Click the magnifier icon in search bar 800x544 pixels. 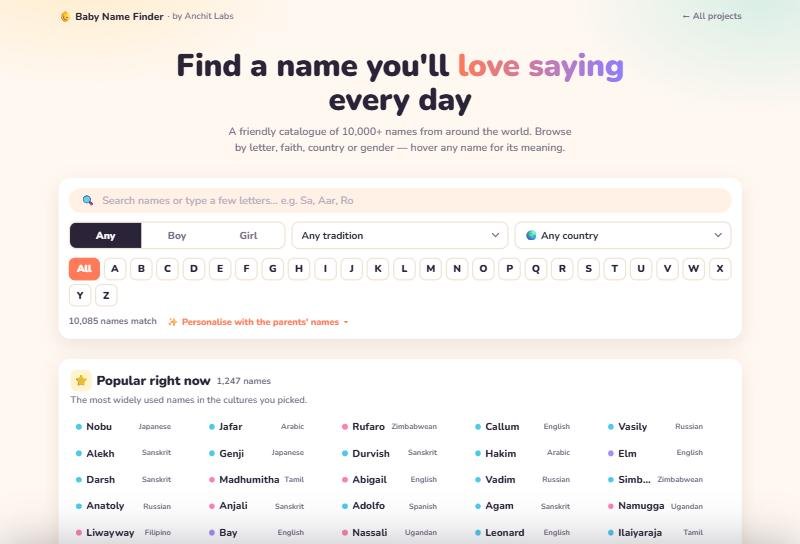[88, 201]
